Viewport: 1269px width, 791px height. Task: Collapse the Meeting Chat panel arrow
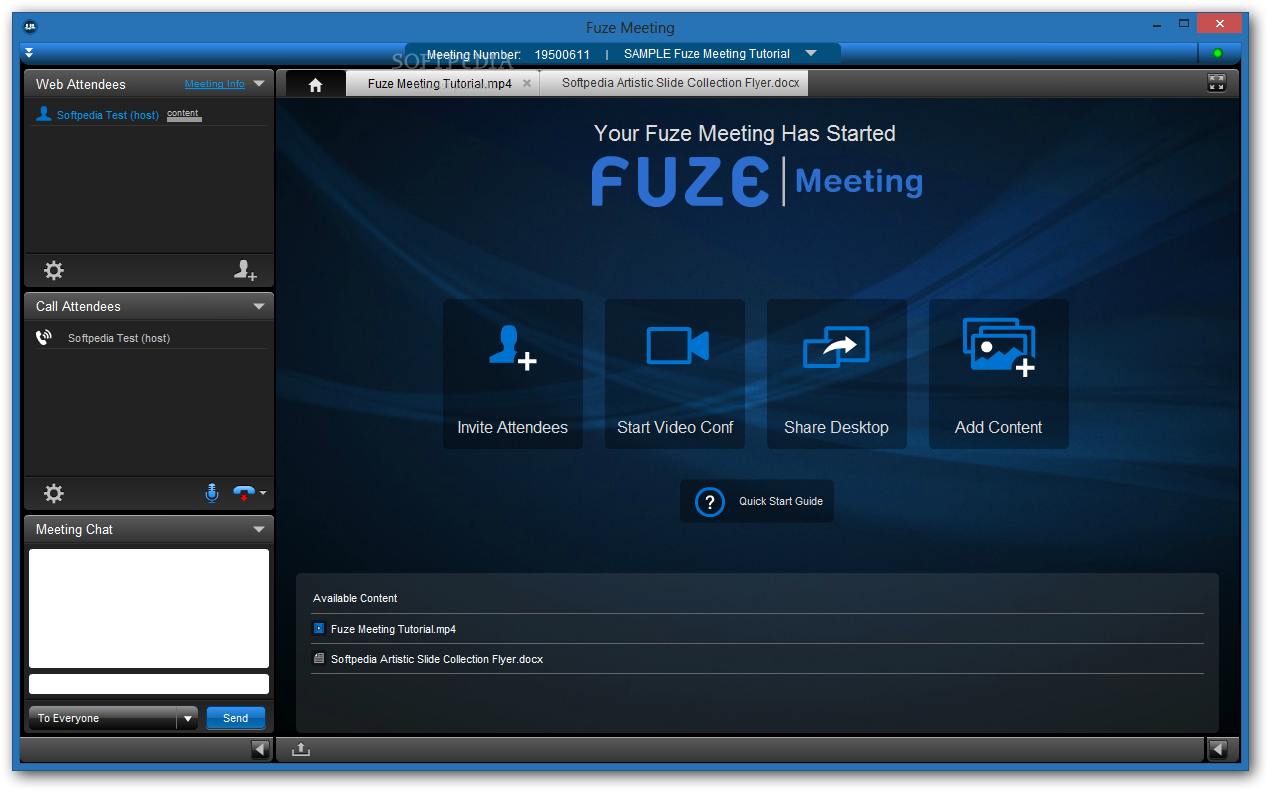point(259,529)
